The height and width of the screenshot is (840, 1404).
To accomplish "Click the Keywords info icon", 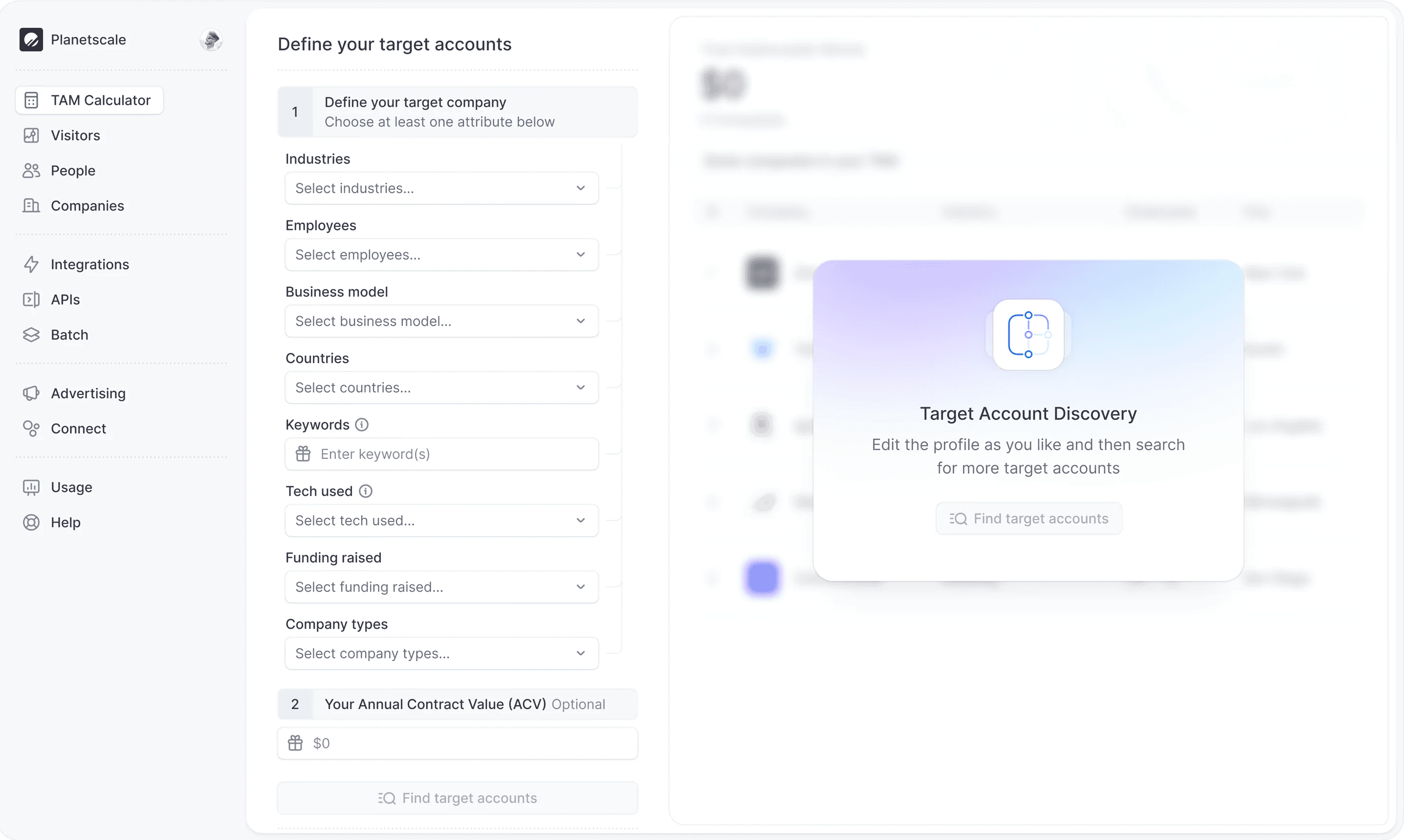I will [362, 425].
